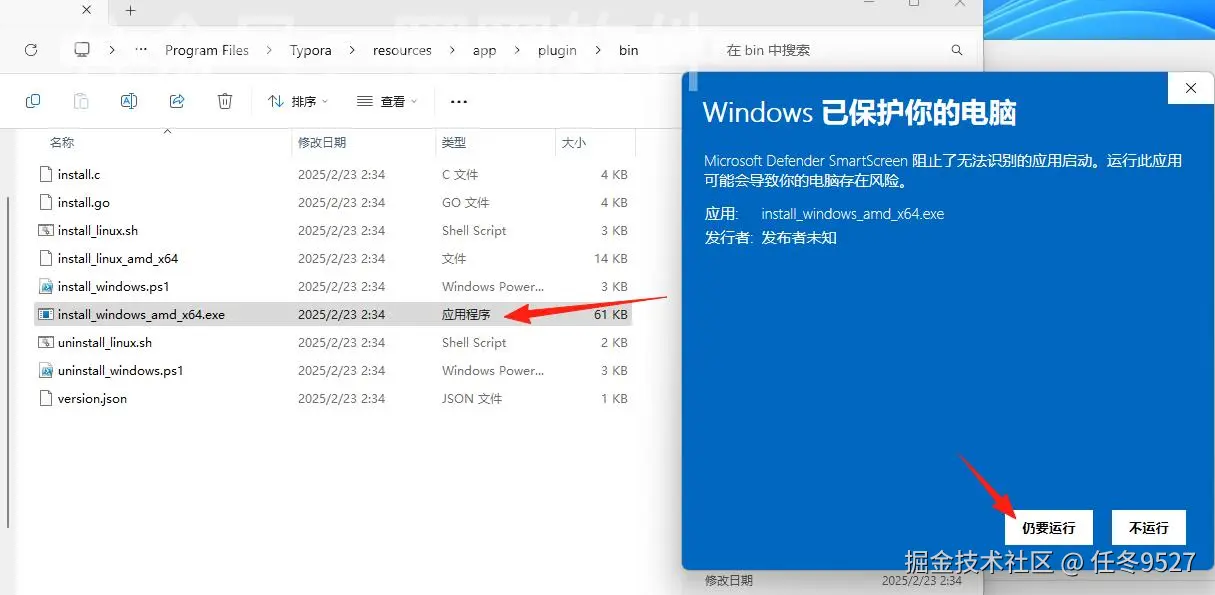
Task: Click 应用程序 type cell of exe row
Action: pyautogui.click(x=466, y=314)
